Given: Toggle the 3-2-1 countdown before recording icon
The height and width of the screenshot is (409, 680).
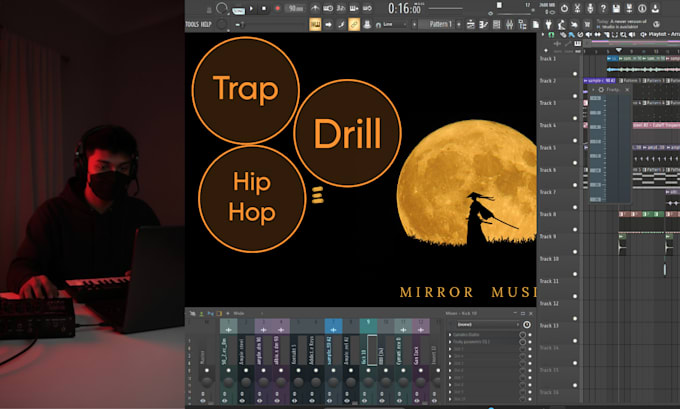Looking at the screenshot, I should [341, 8].
